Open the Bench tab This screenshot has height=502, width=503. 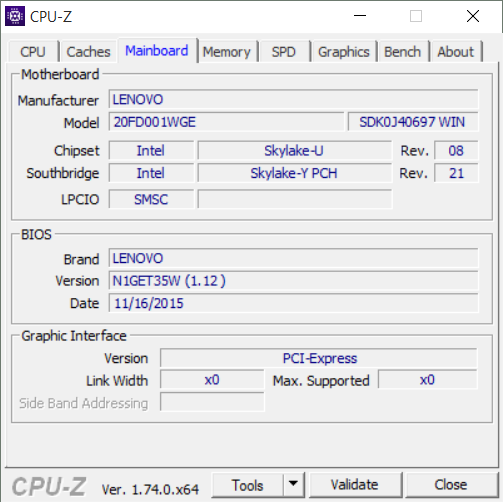[402, 52]
